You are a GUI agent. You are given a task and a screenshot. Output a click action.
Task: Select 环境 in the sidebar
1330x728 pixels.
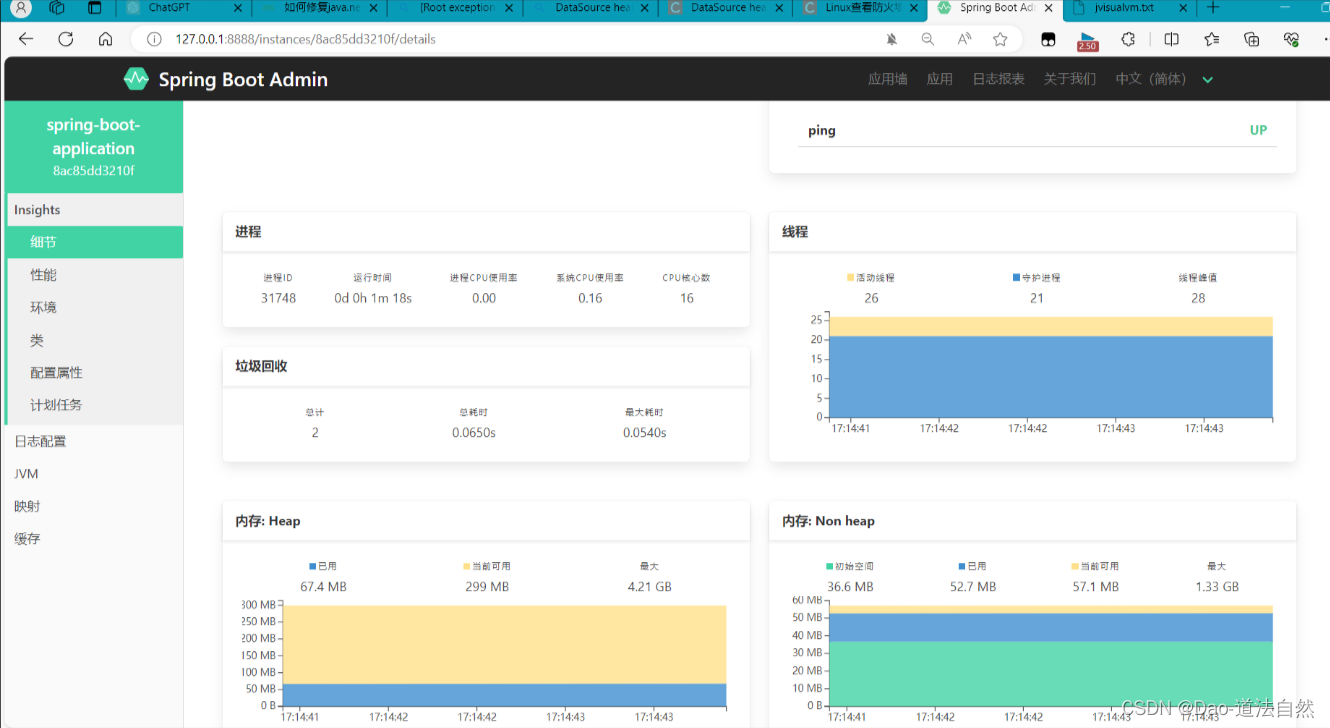click(94, 307)
